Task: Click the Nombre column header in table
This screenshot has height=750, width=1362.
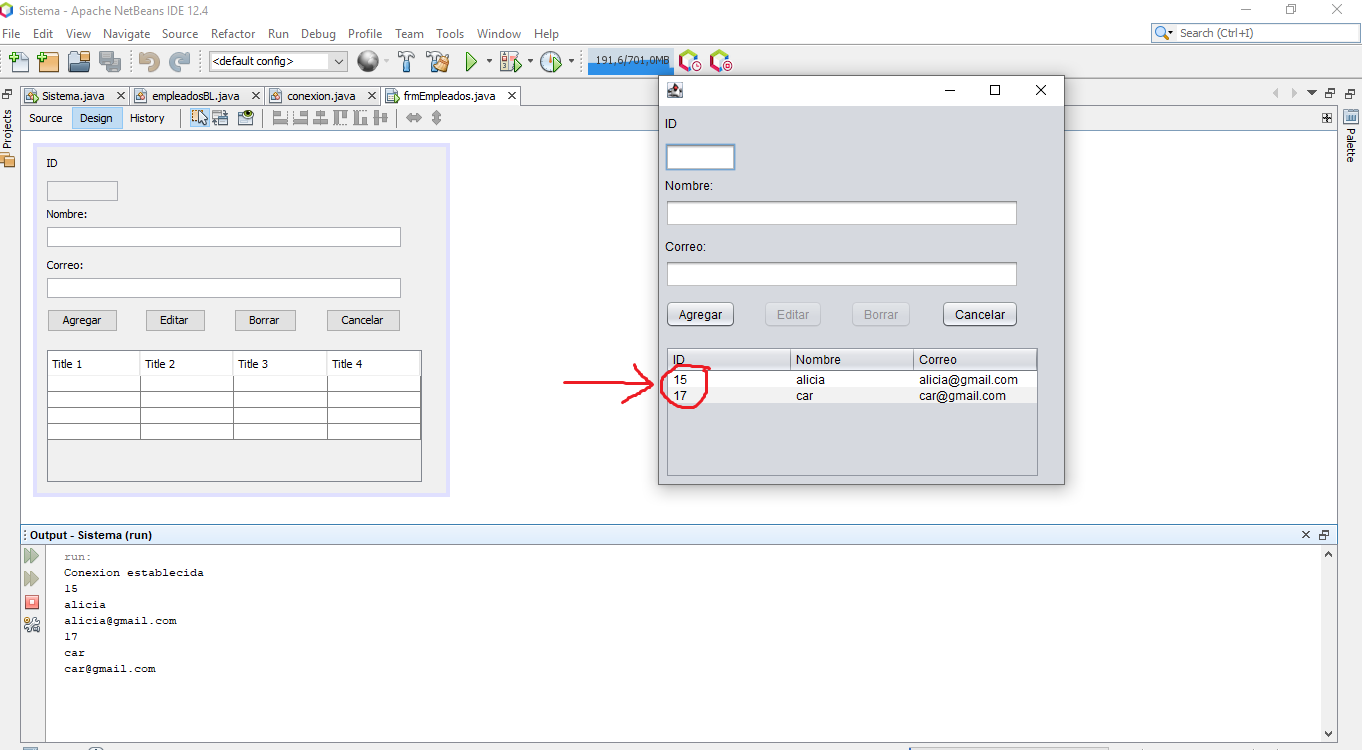Action: [x=852, y=360]
